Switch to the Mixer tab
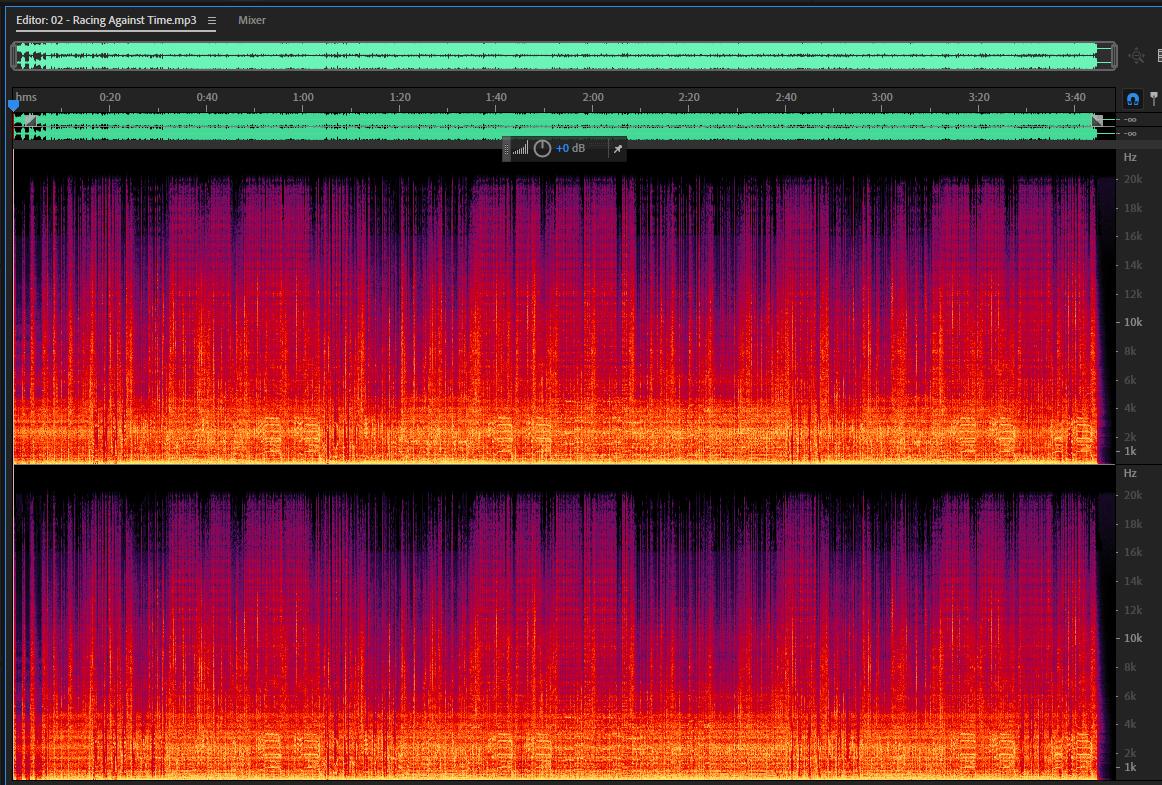The width and height of the screenshot is (1162, 785). pos(252,20)
